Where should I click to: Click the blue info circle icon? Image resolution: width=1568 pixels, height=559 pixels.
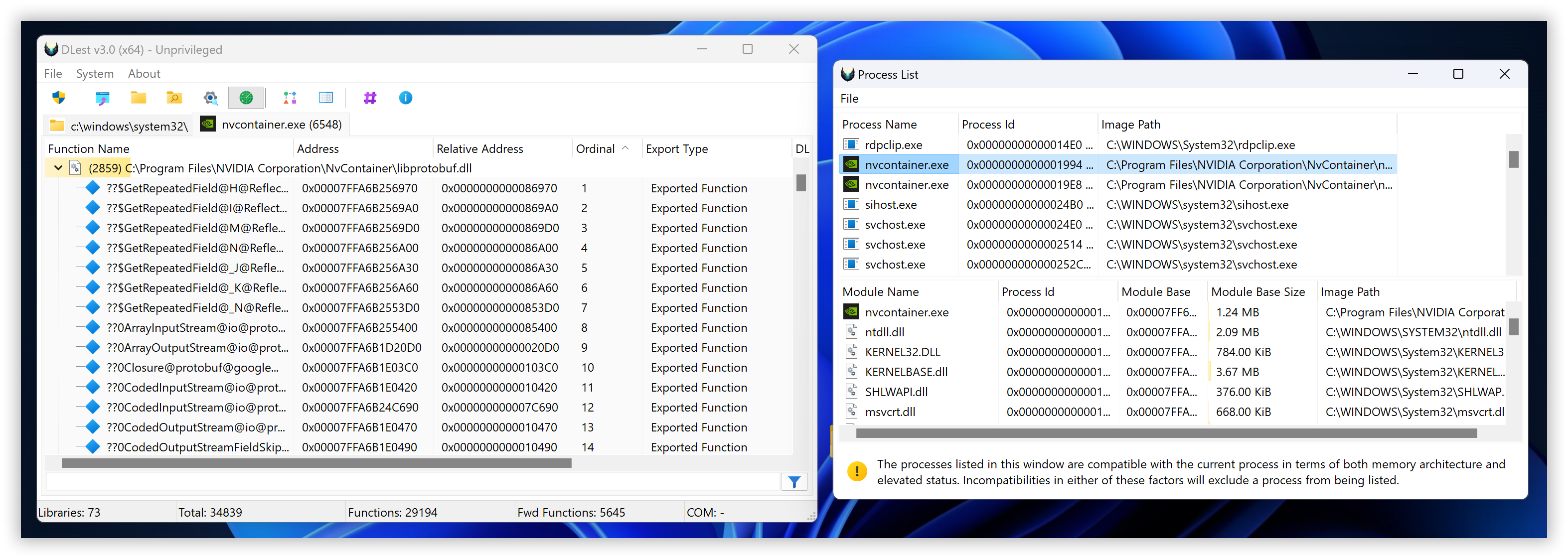(x=405, y=98)
